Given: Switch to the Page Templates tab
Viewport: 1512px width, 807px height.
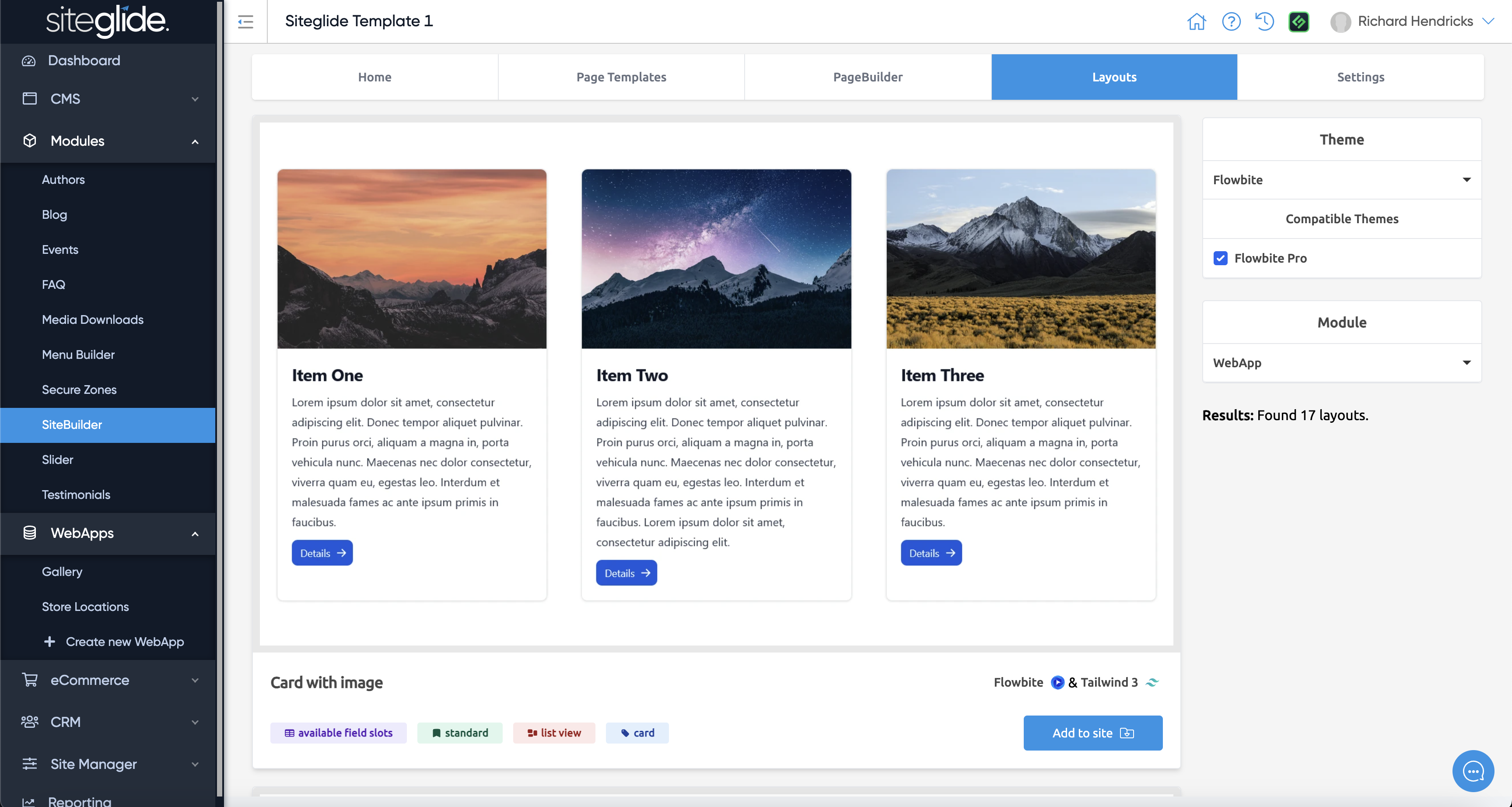Looking at the screenshot, I should (x=621, y=77).
